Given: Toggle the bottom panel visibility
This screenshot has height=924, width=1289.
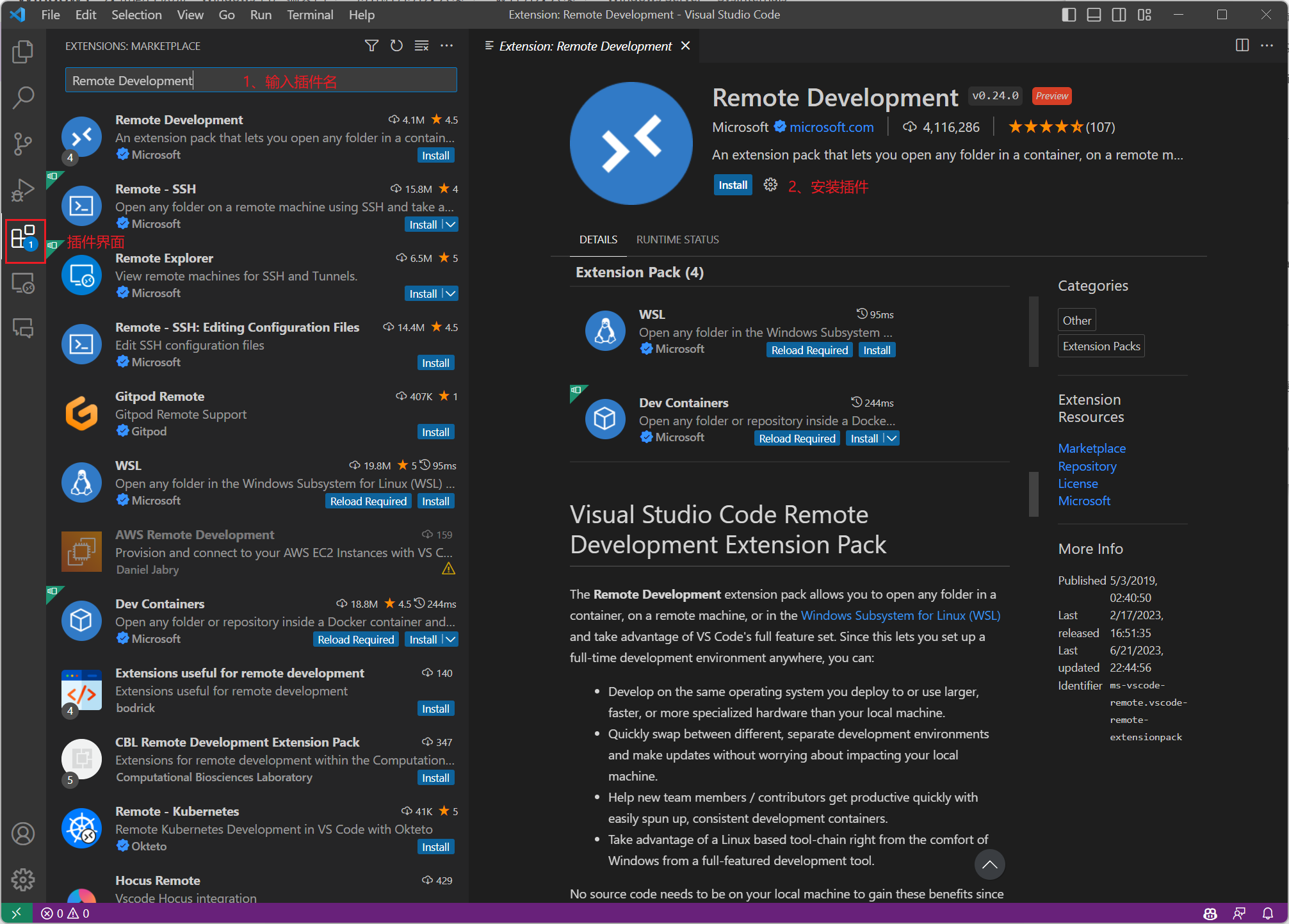Looking at the screenshot, I should [x=1094, y=14].
